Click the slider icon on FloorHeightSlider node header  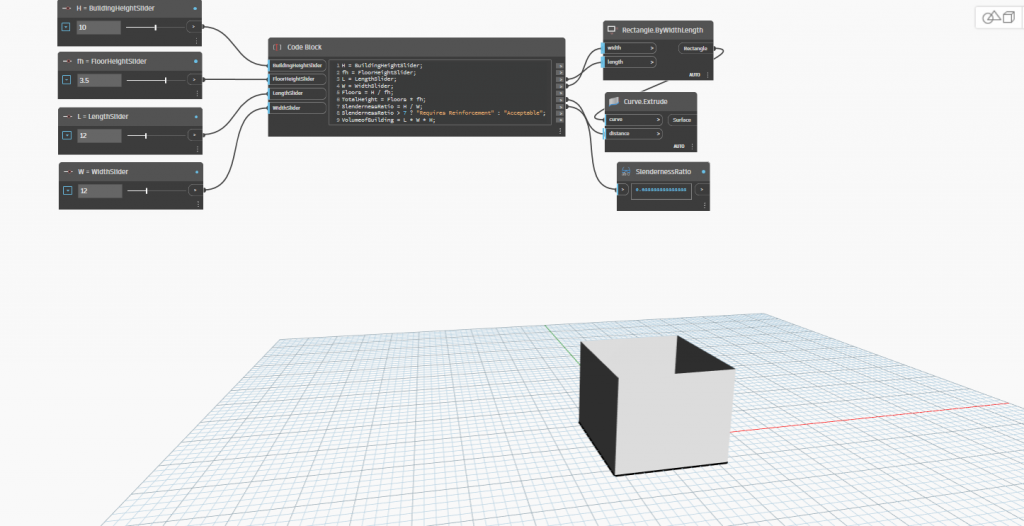click(67, 61)
